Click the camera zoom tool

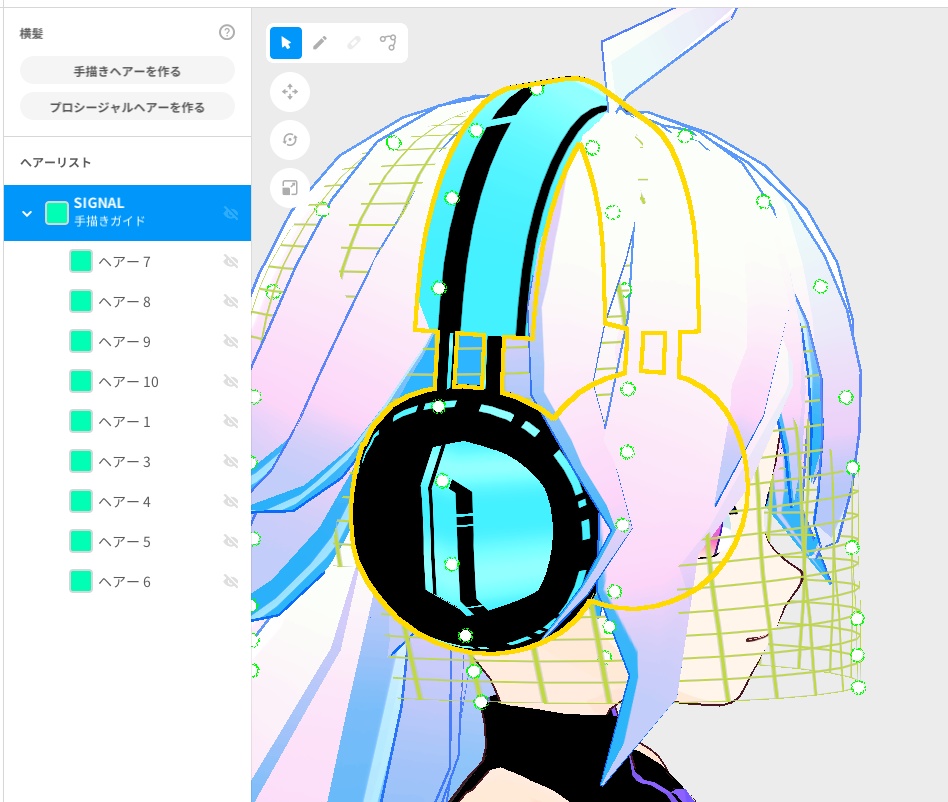(290, 188)
